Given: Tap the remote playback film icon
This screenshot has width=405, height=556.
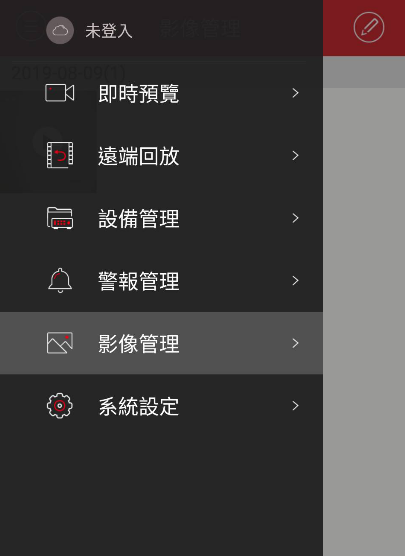Looking at the screenshot, I should [x=60, y=155].
